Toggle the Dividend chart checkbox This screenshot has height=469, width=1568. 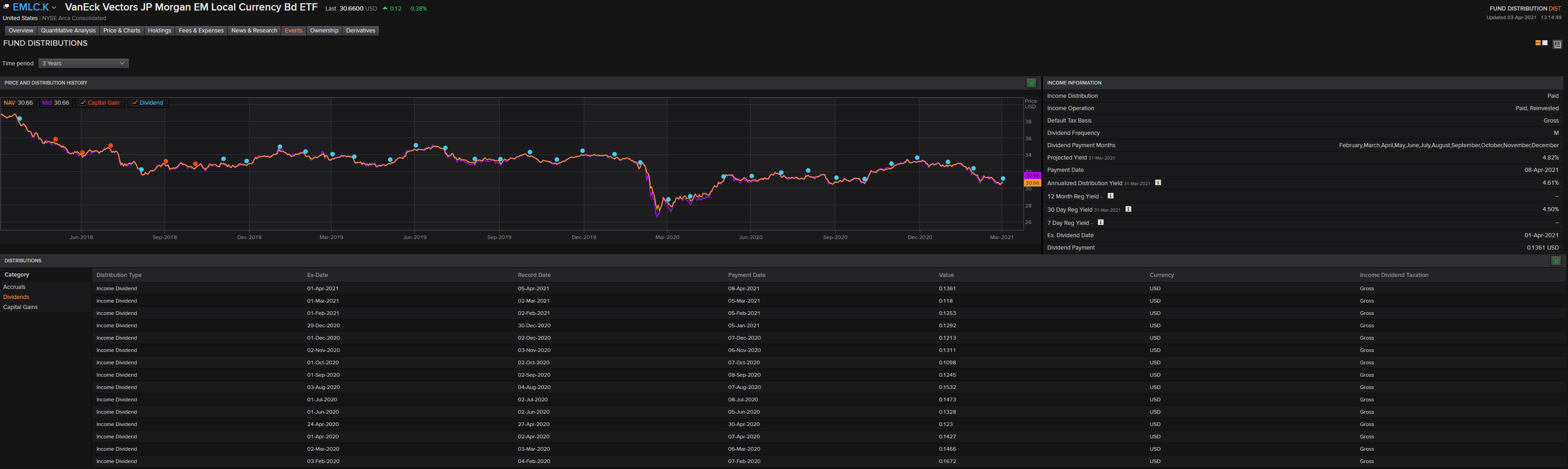[135, 103]
